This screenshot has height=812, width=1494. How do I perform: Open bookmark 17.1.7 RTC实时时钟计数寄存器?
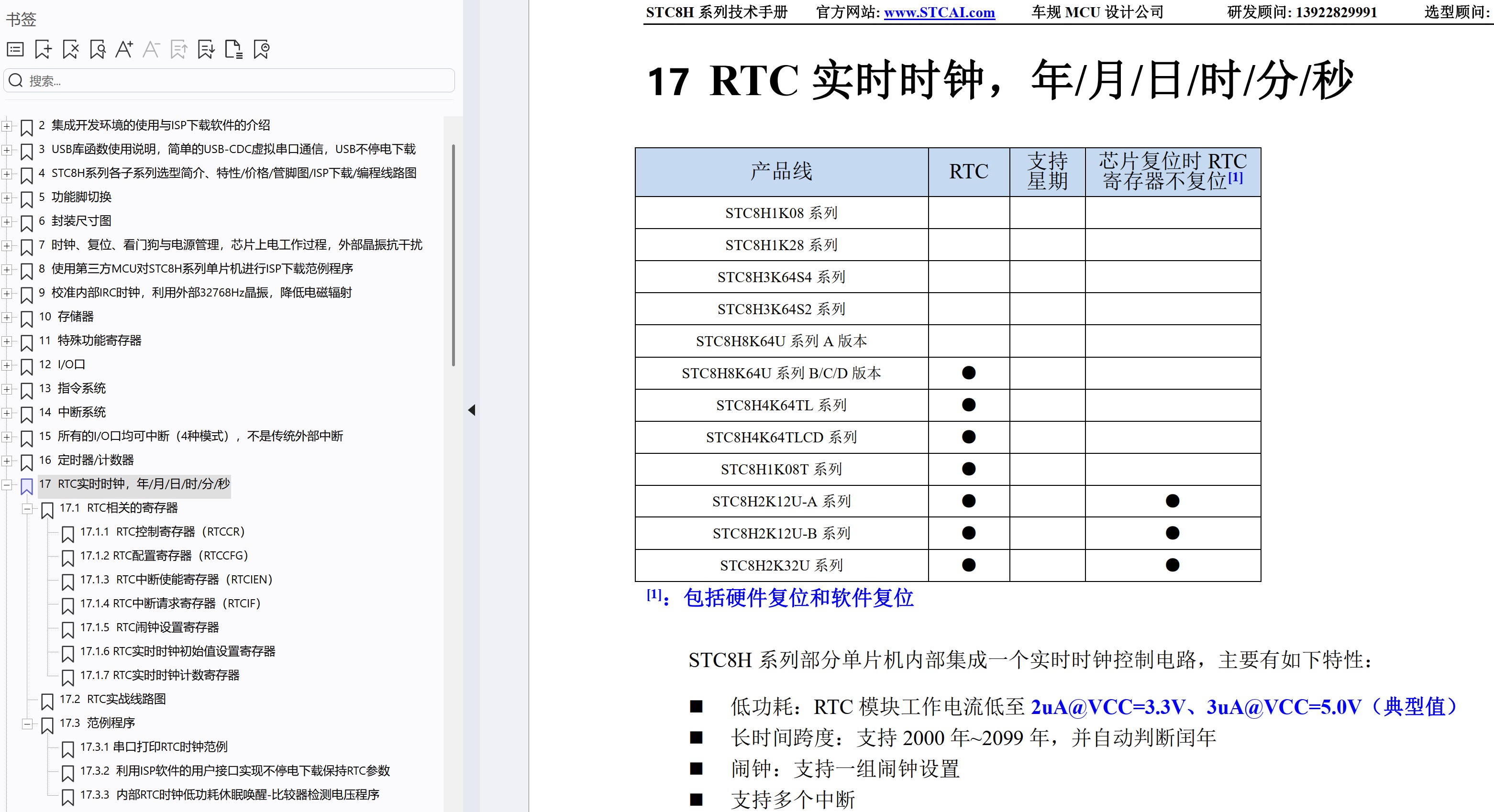[x=159, y=675]
